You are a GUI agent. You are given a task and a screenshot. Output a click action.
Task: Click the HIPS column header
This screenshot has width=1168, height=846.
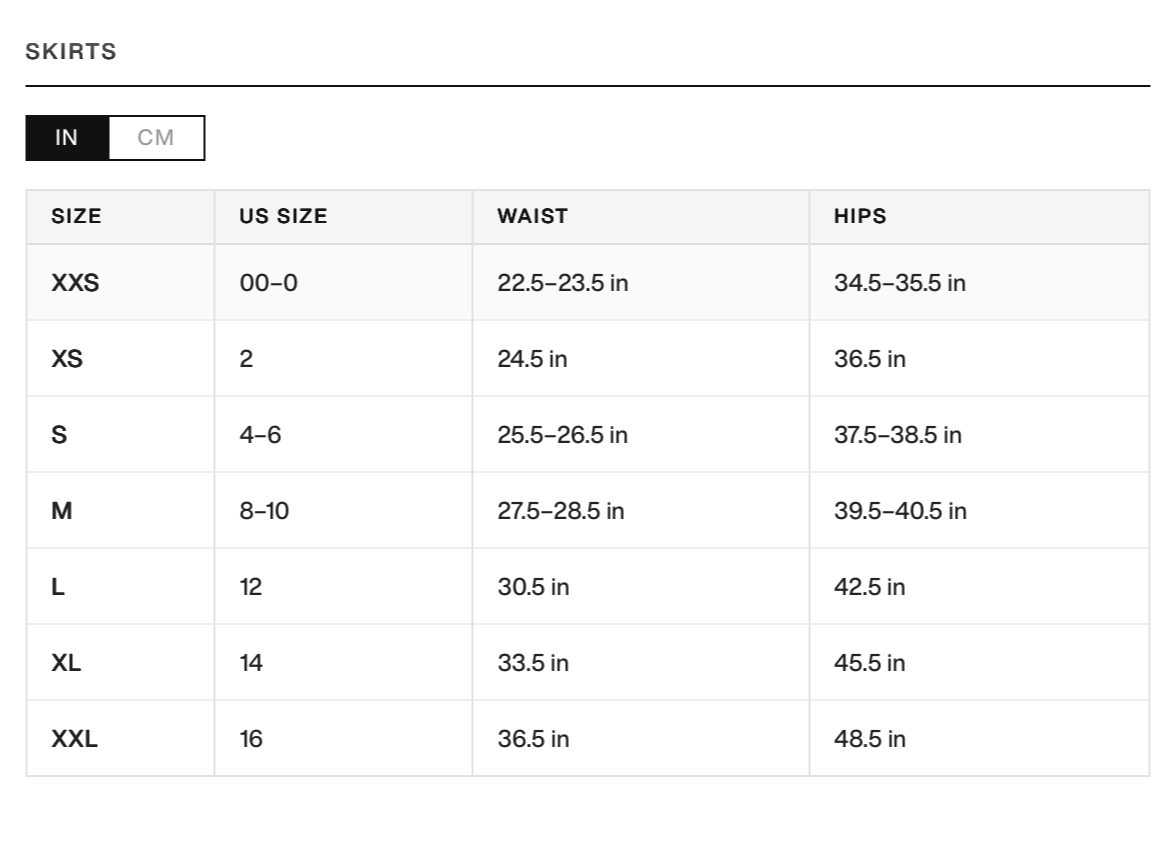[860, 216]
